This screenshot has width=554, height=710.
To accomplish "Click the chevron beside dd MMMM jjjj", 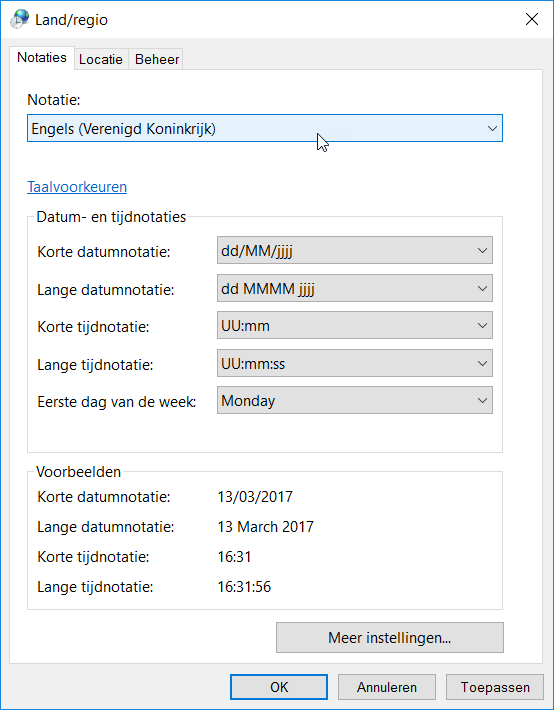I will [x=482, y=288].
